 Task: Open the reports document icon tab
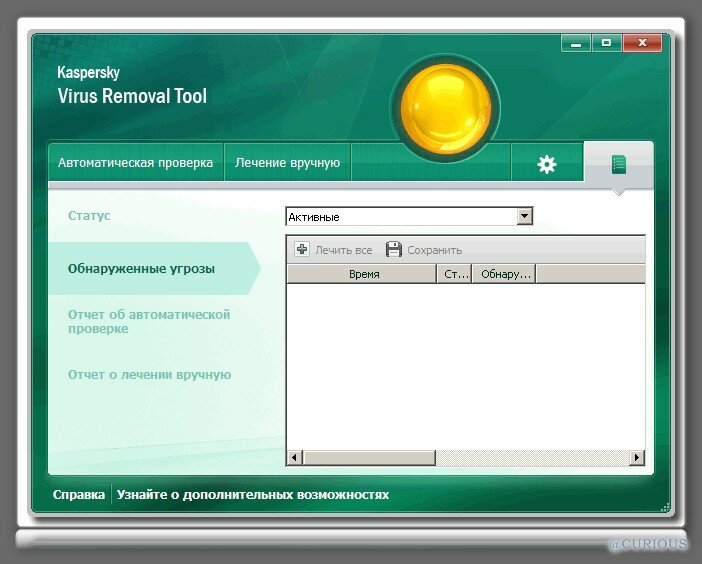pyautogui.click(x=619, y=164)
